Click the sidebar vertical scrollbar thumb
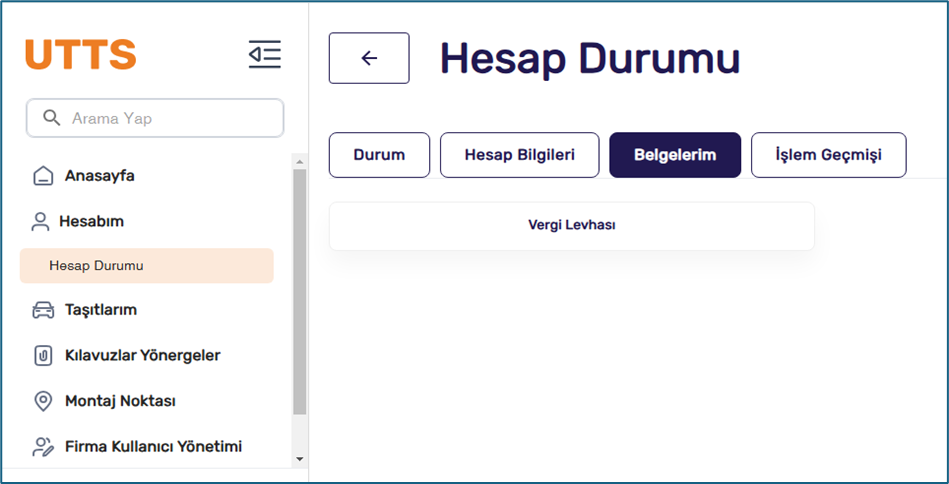Screen dimensions: 949x484 pos(300,292)
